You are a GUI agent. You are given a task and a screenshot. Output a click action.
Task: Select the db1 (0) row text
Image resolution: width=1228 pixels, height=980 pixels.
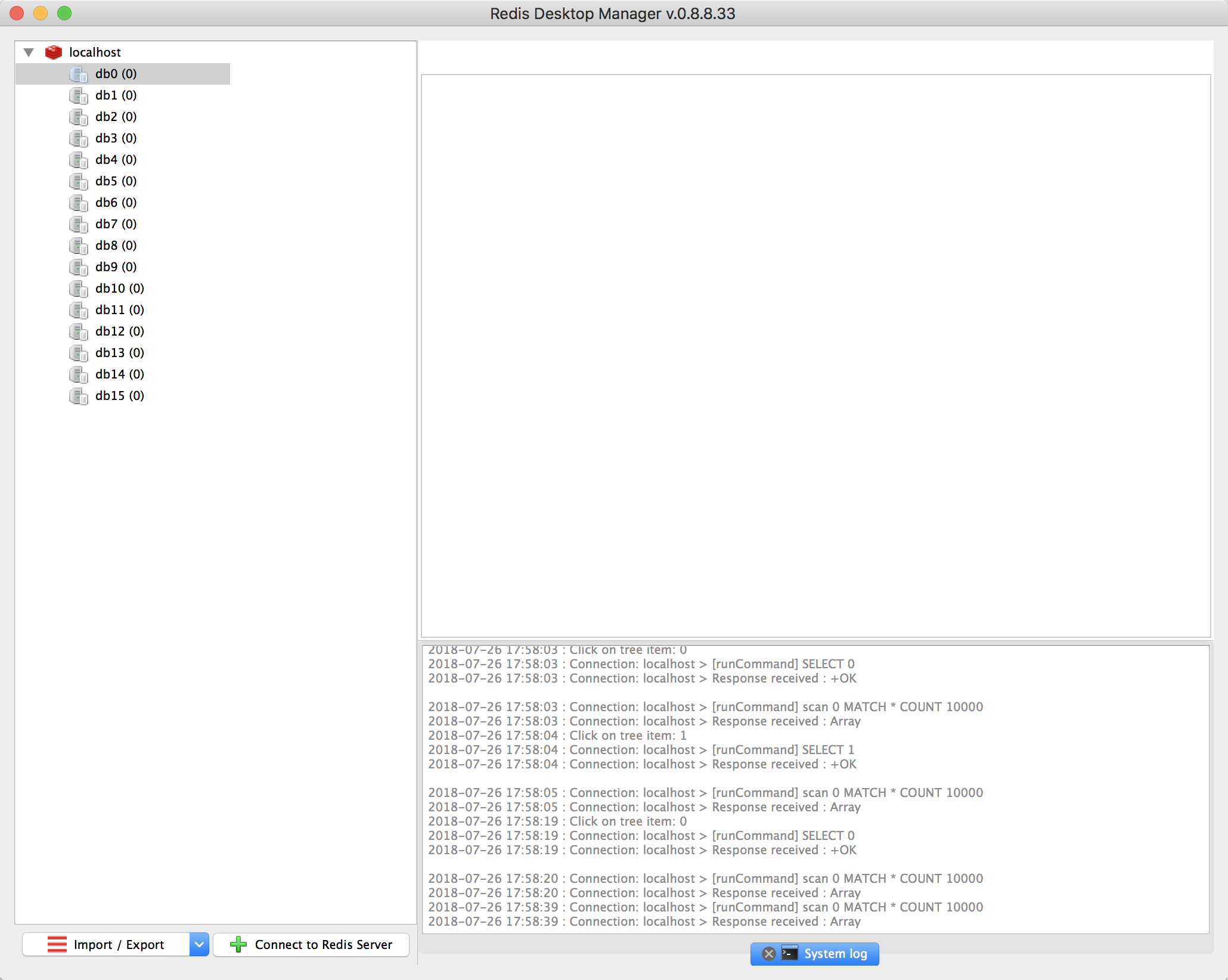pyautogui.click(x=116, y=95)
